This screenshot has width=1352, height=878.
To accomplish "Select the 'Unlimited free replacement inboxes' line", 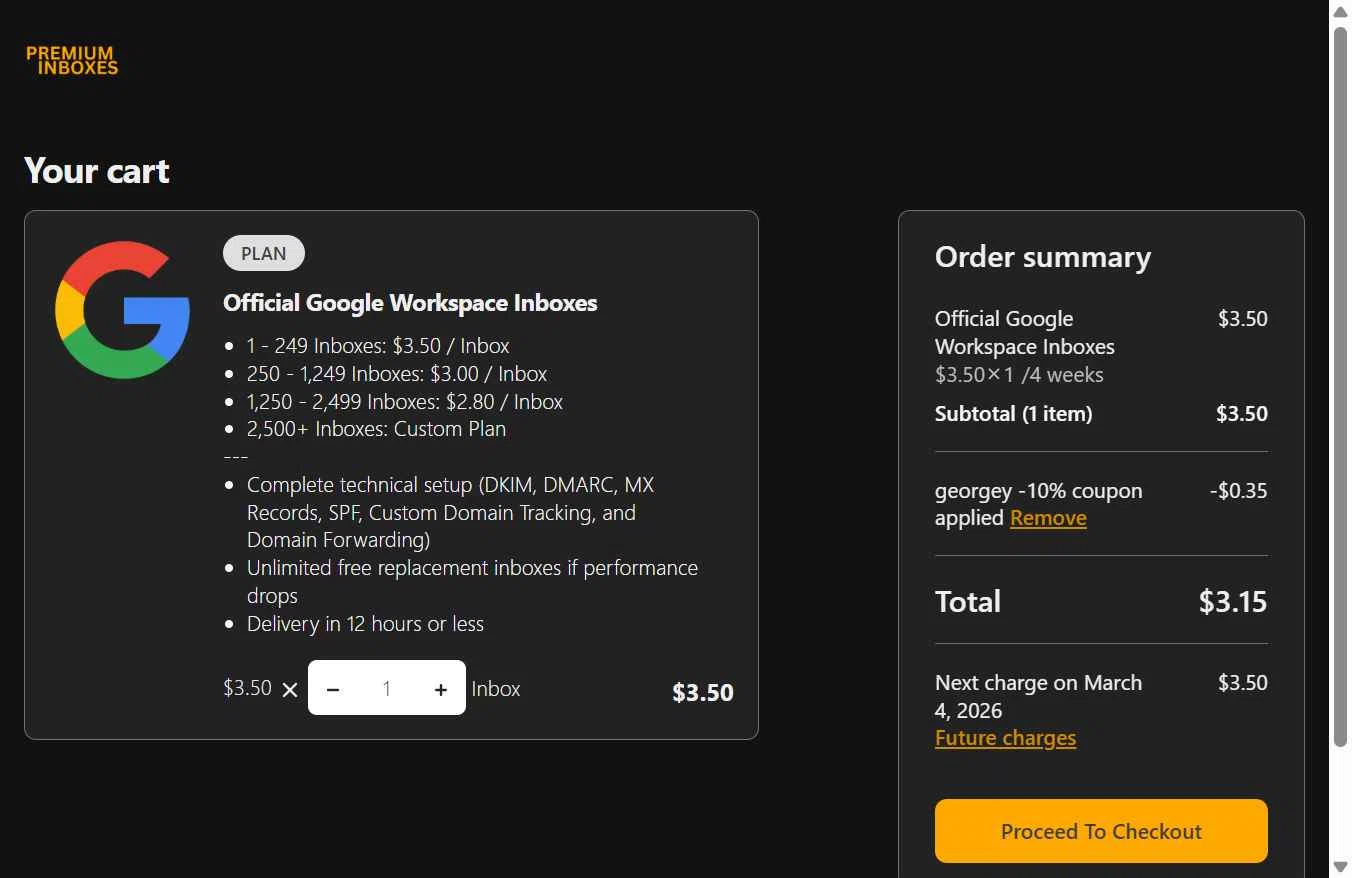I will [472, 582].
